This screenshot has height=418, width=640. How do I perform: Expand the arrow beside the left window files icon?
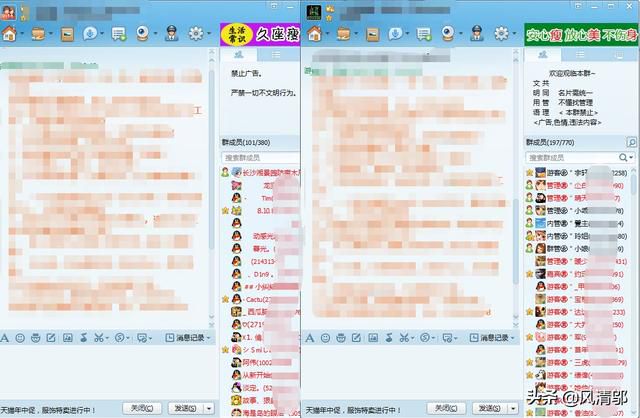tap(50, 33)
